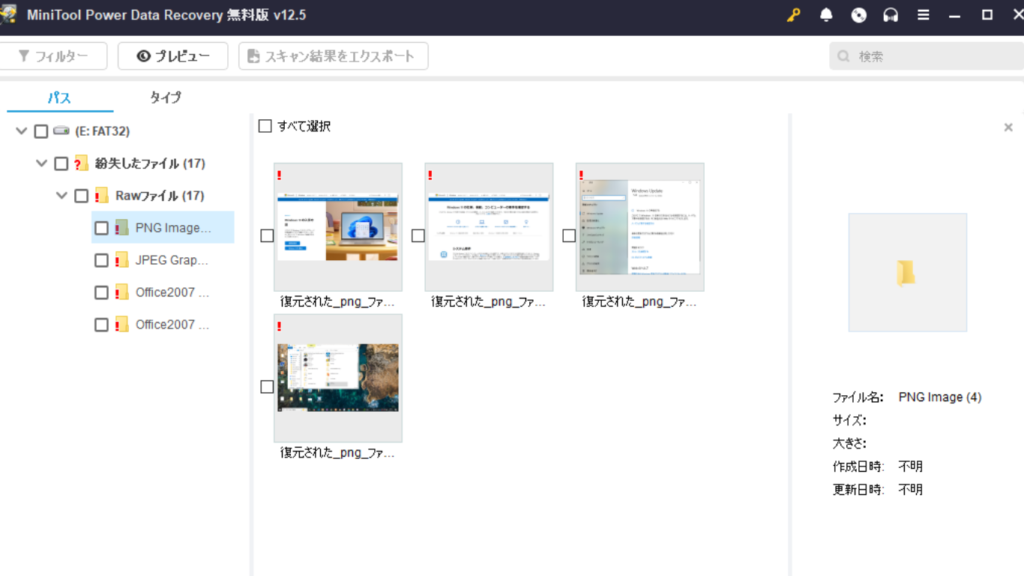Click the プレビュー preview button
Screen dimensions: 1024x576
coord(173,56)
